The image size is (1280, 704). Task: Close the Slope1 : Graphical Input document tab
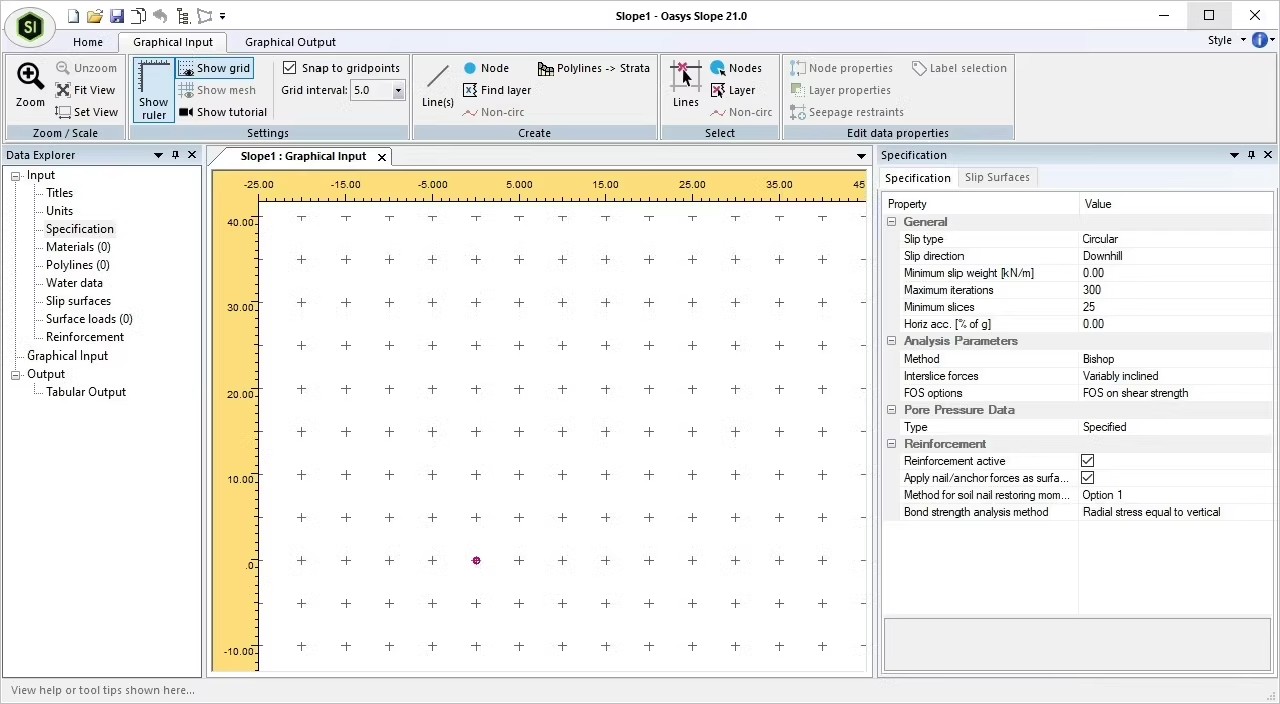pyautogui.click(x=381, y=157)
